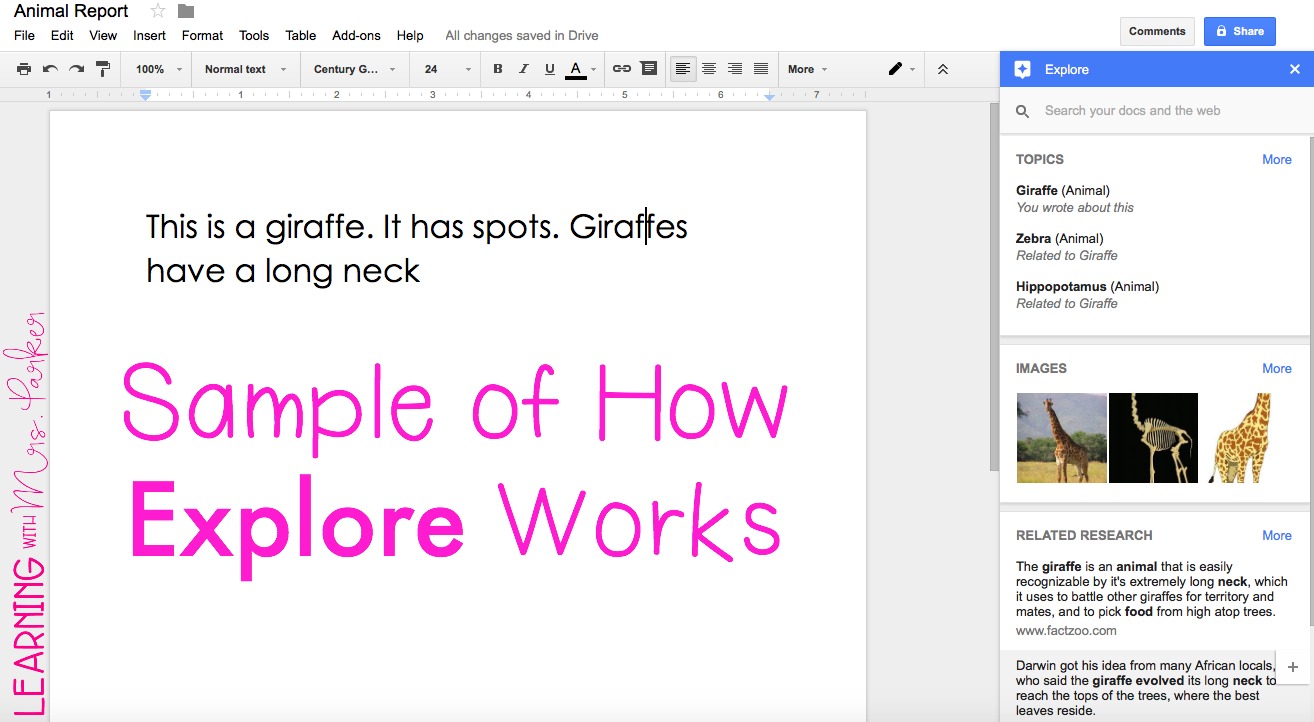
Task: Open the Add-ons menu
Action: coord(356,35)
